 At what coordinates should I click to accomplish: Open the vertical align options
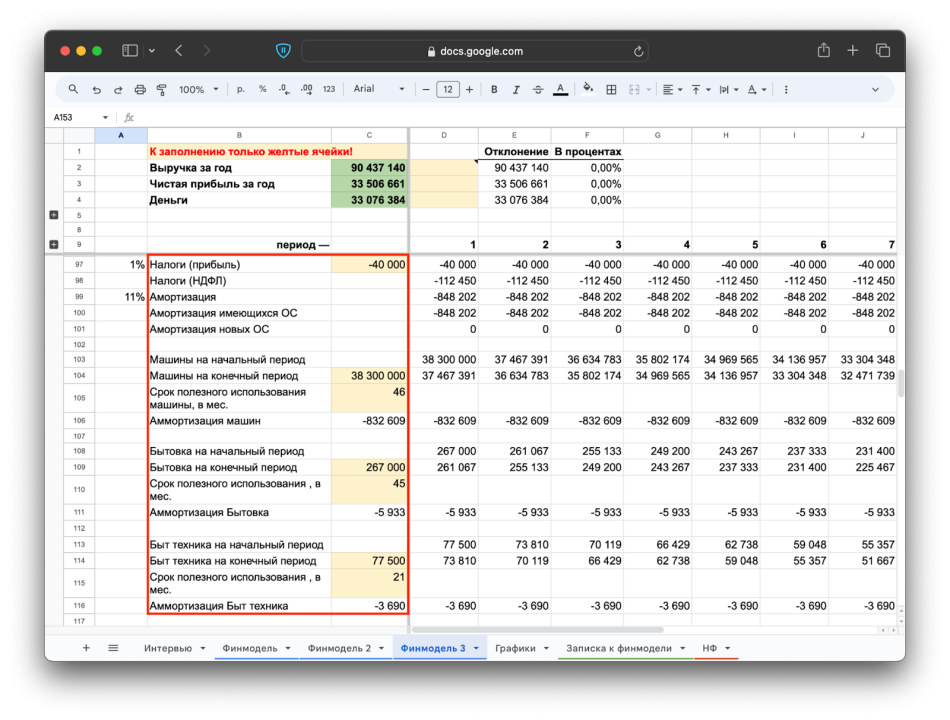click(700, 90)
